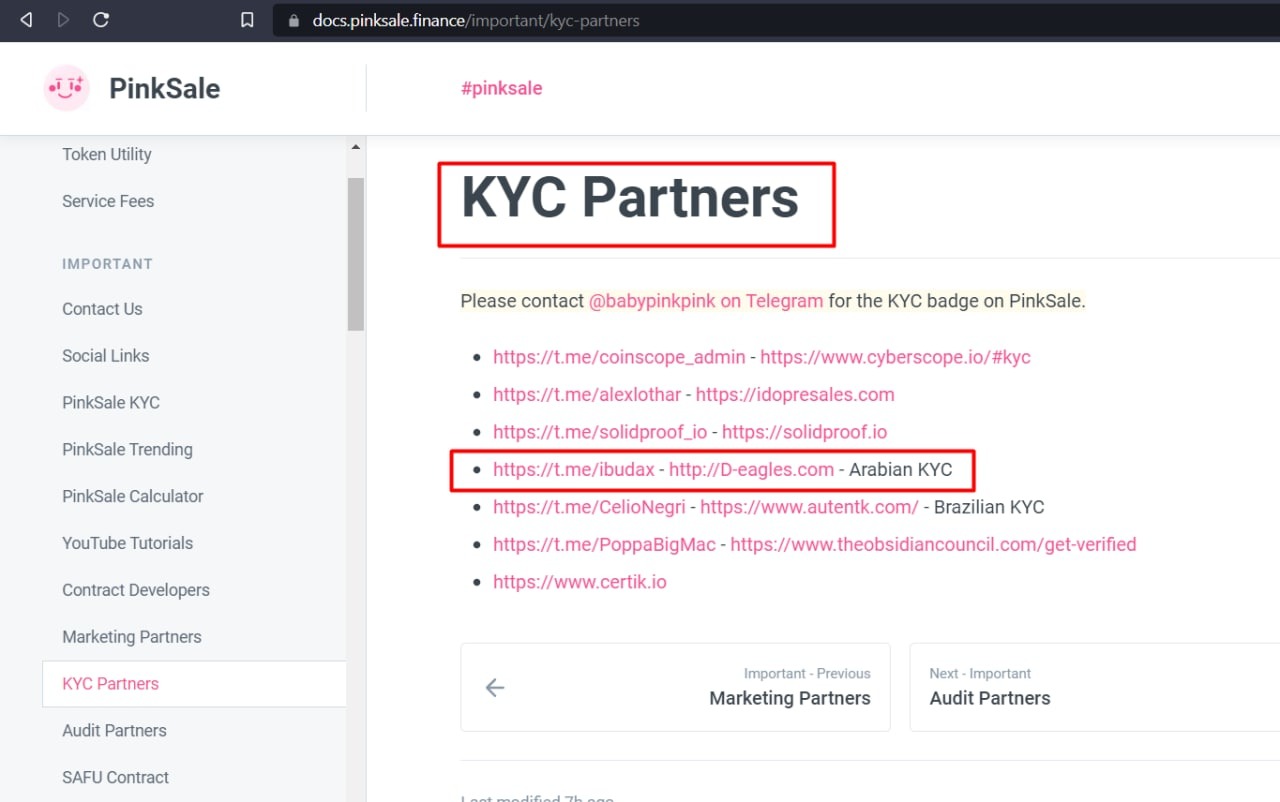Open Service Fees in the sidebar
The height and width of the screenshot is (802, 1280).
click(108, 201)
